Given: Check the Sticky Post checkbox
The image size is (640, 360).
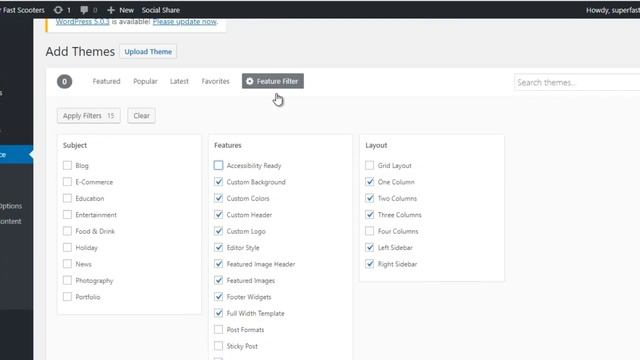Looking at the screenshot, I should [218, 346].
